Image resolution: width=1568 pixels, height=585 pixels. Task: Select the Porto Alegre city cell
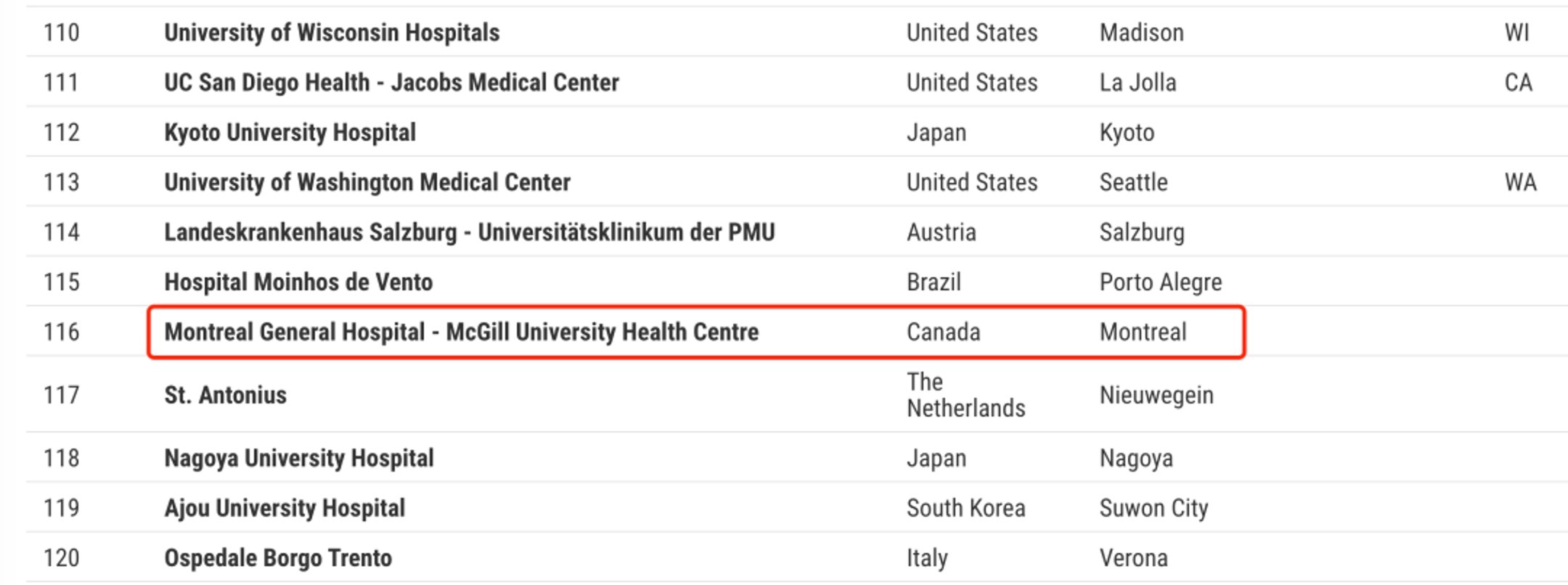(1161, 282)
